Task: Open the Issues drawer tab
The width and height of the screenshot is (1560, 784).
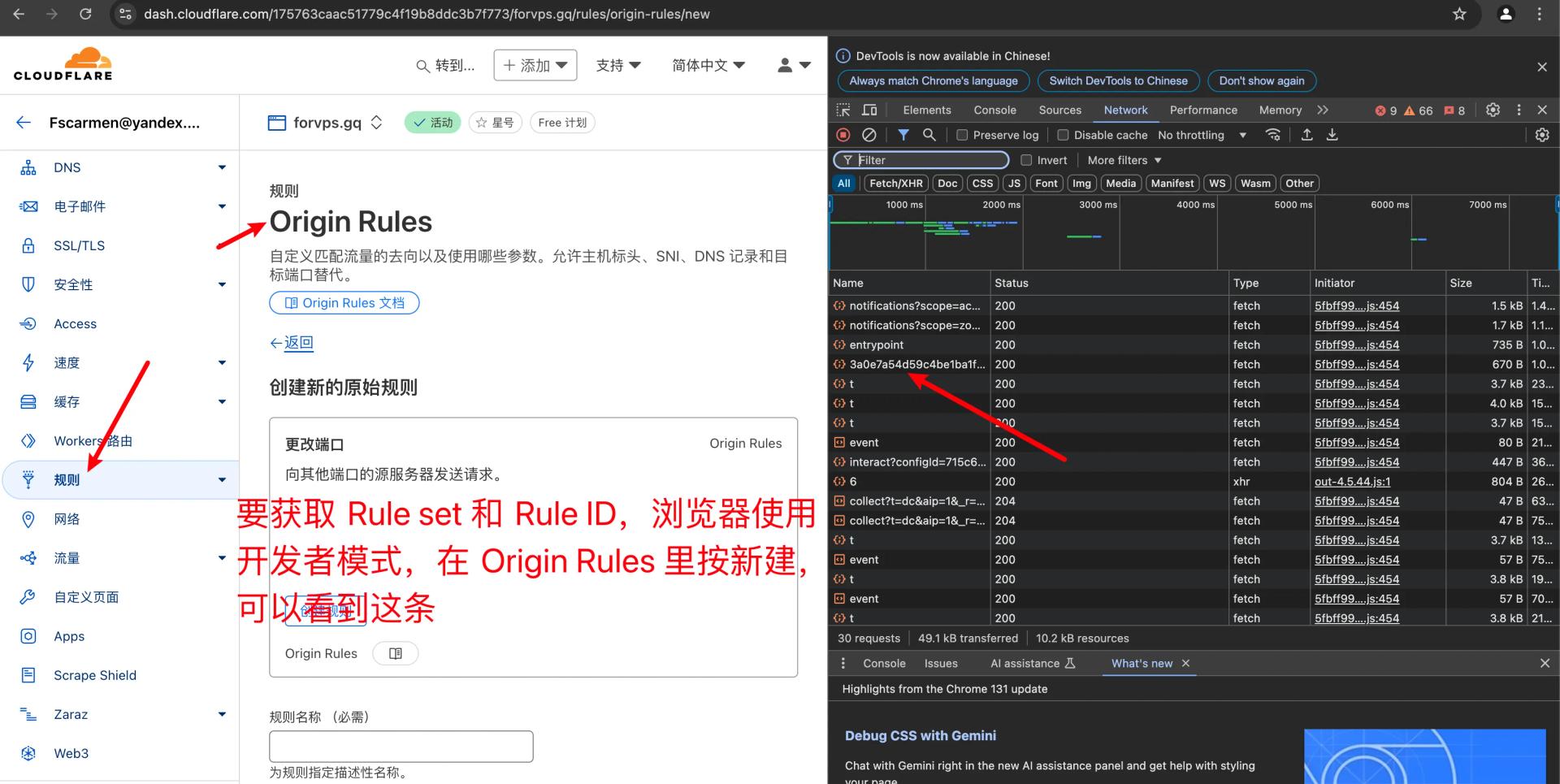Action: [x=941, y=664]
